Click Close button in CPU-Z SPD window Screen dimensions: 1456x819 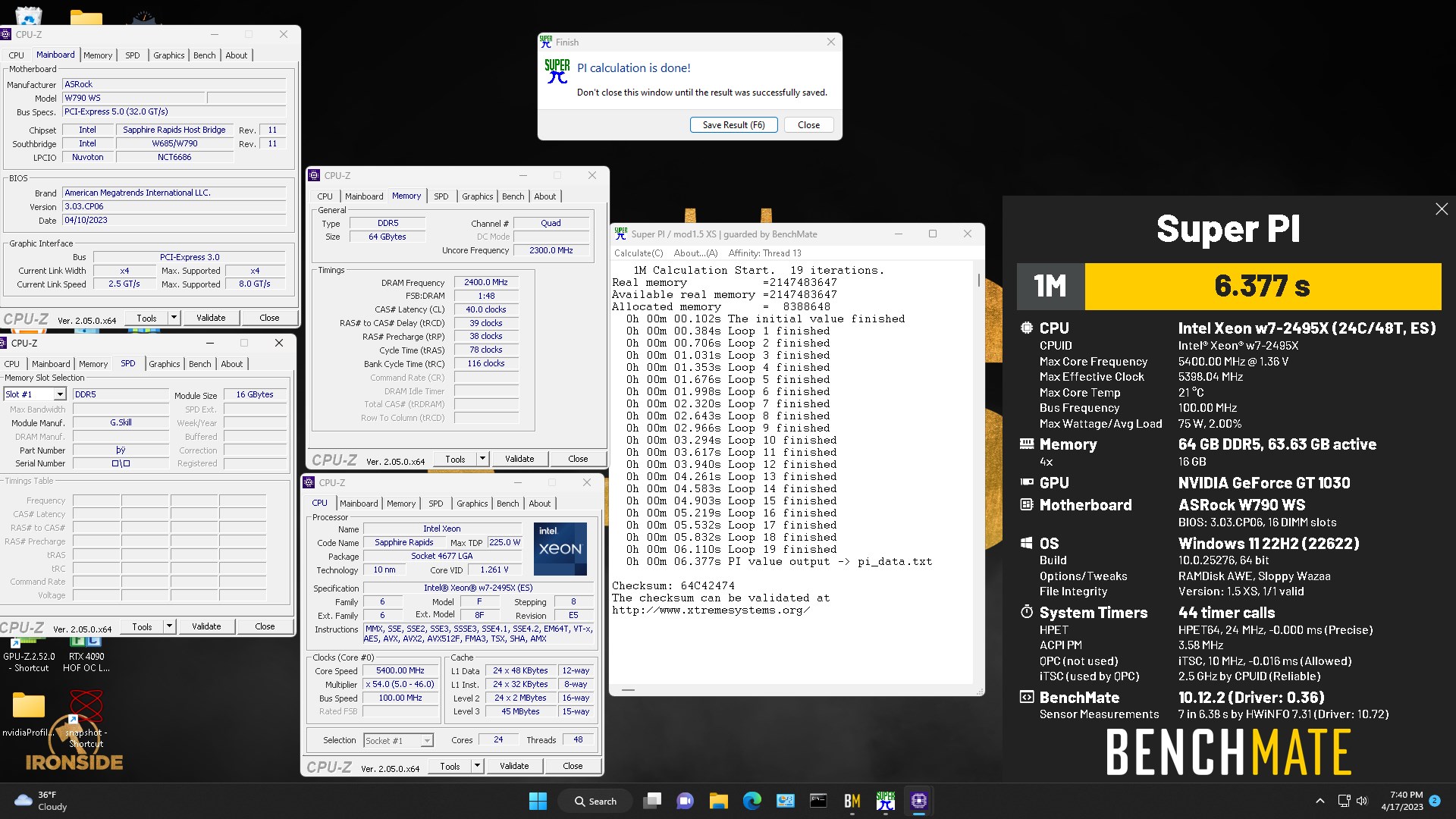pos(265,626)
